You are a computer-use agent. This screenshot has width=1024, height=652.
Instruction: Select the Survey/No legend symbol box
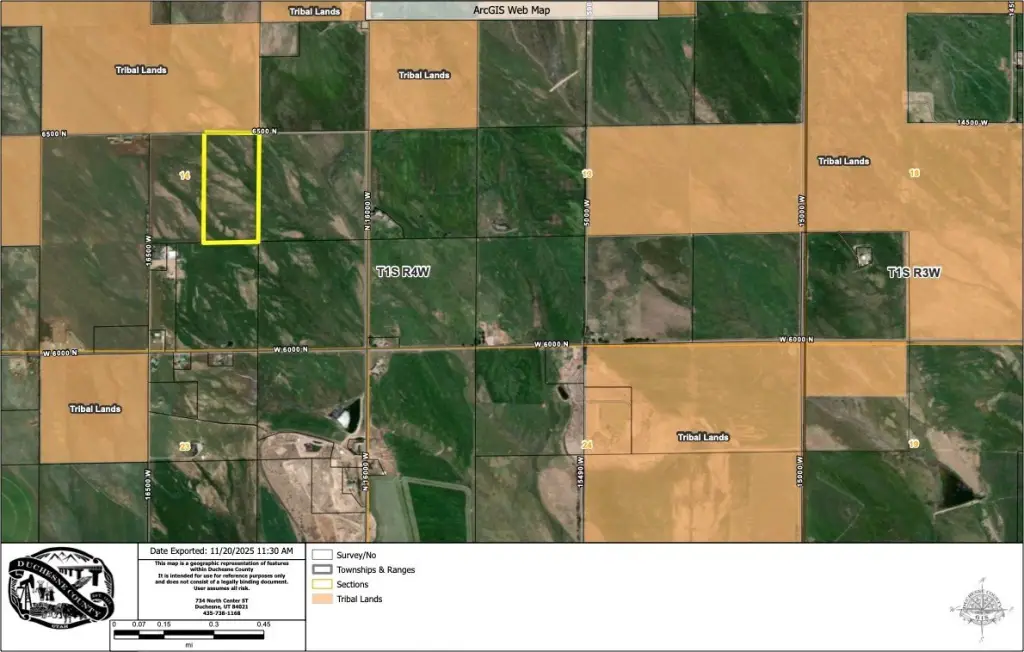pyautogui.click(x=321, y=554)
